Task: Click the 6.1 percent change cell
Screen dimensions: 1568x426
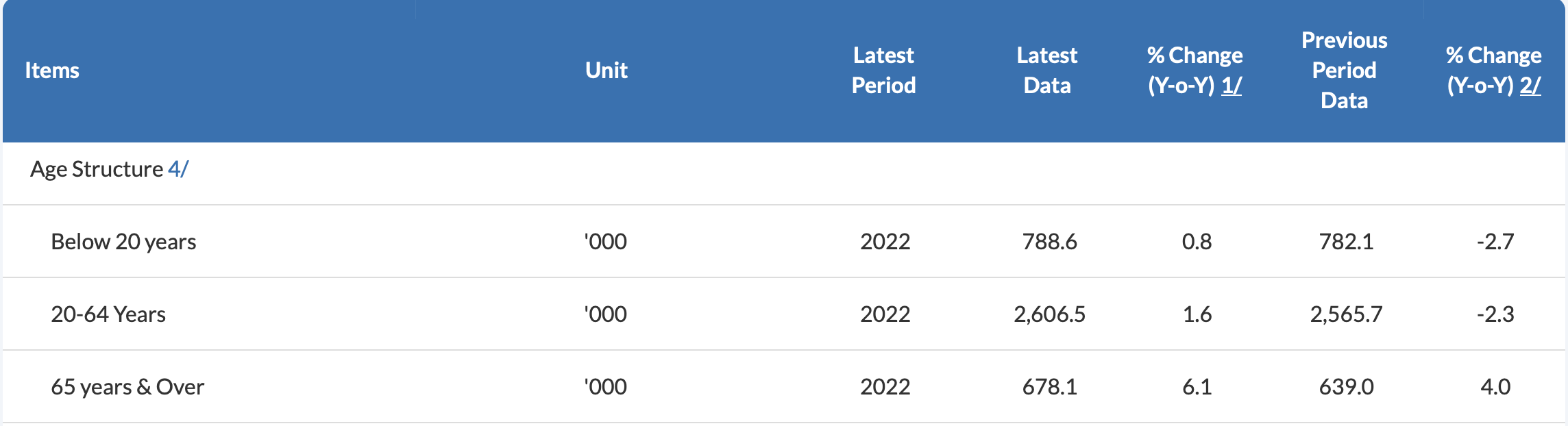Action: point(1197,387)
